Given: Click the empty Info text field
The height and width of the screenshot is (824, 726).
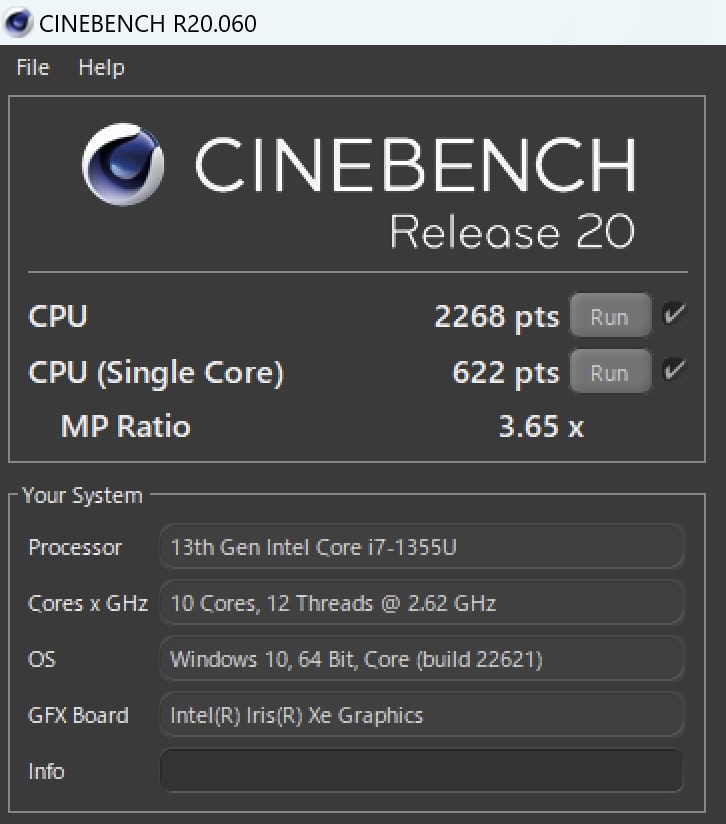Looking at the screenshot, I should click(421, 770).
